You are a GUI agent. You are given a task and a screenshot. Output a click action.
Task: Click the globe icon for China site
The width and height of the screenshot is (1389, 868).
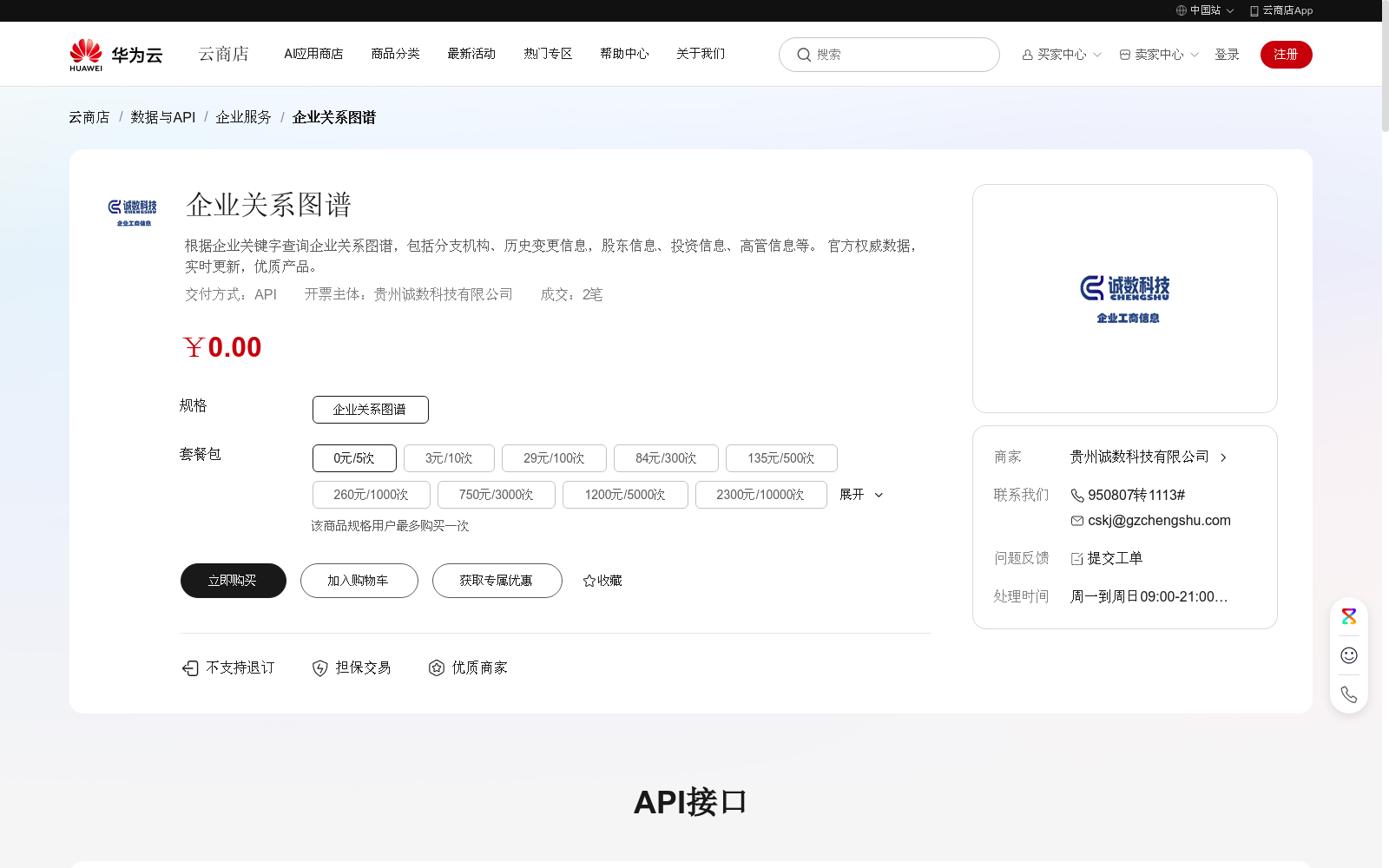click(x=1181, y=10)
